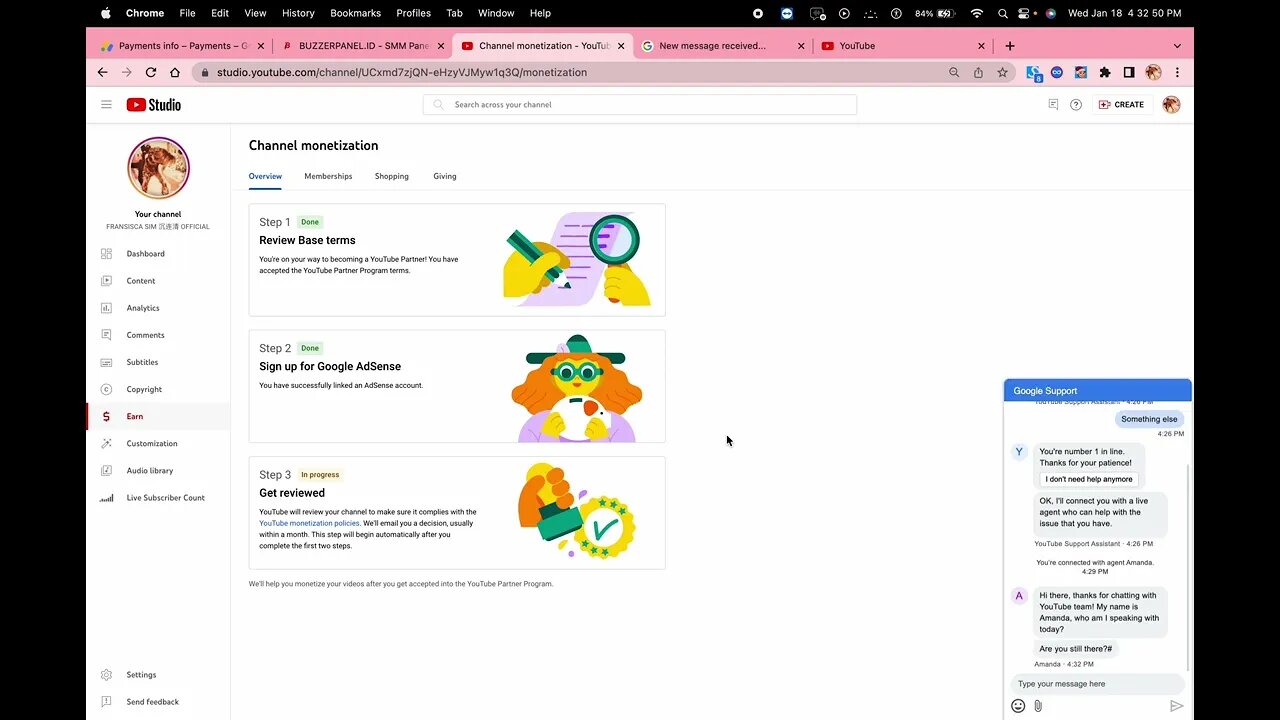The height and width of the screenshot is (720, 1280).
Task: Open a new Chrome tab
Action: pyautogui.click(x=1010, y=46)
